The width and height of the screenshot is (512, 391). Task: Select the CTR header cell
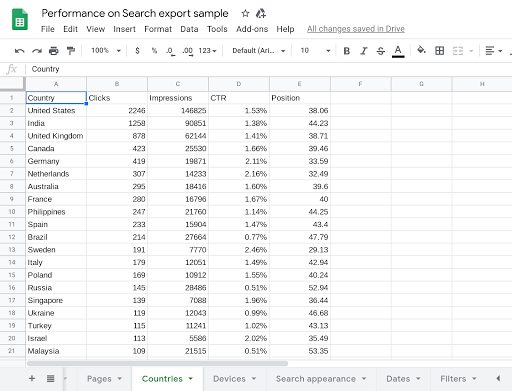pos(239,98)
